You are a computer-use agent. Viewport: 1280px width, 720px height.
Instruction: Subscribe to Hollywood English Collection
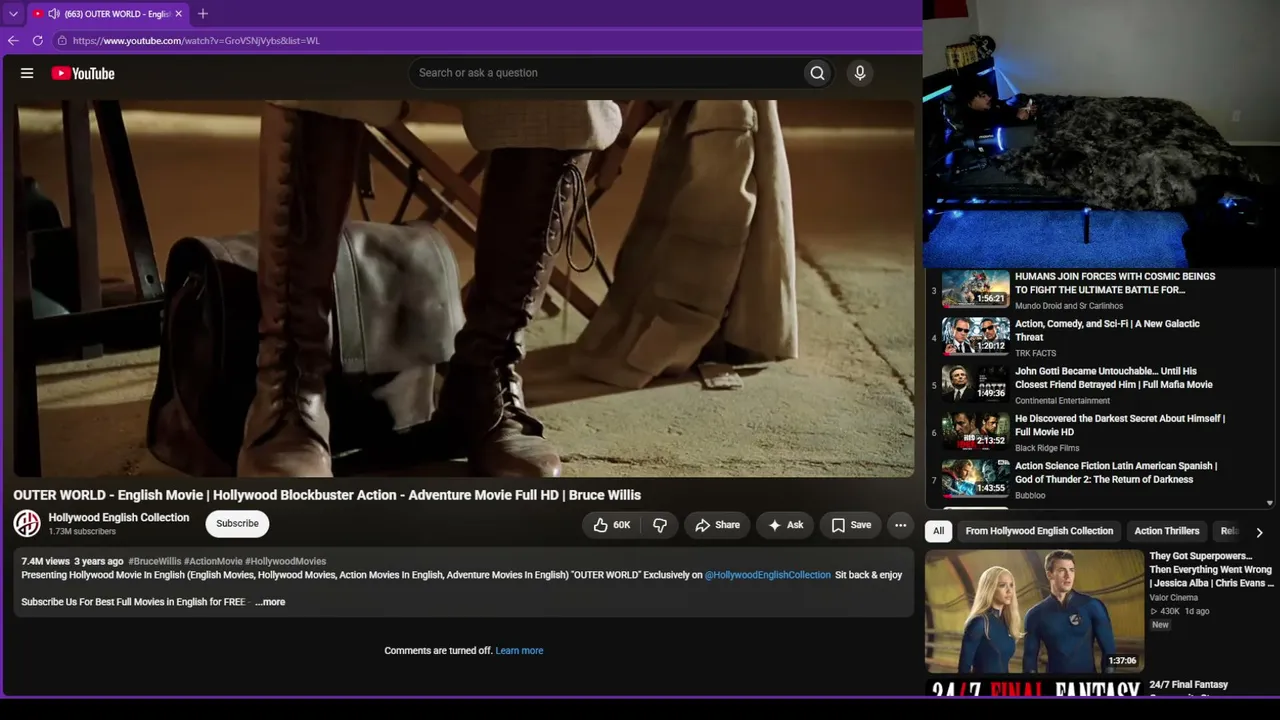pos(237,524)
